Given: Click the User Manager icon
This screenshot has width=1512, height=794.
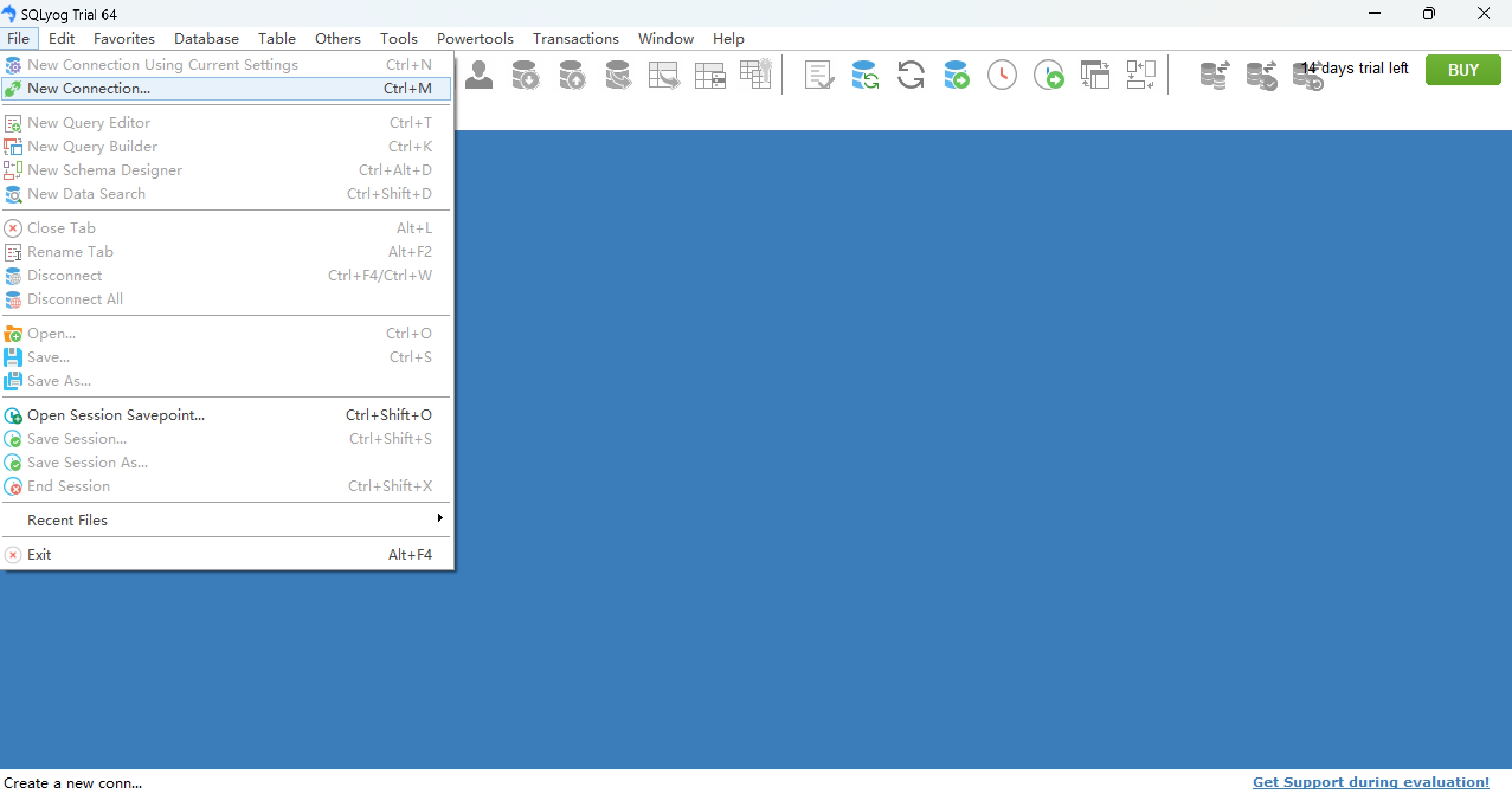Looking at the screenshot, I should (478, 75).
